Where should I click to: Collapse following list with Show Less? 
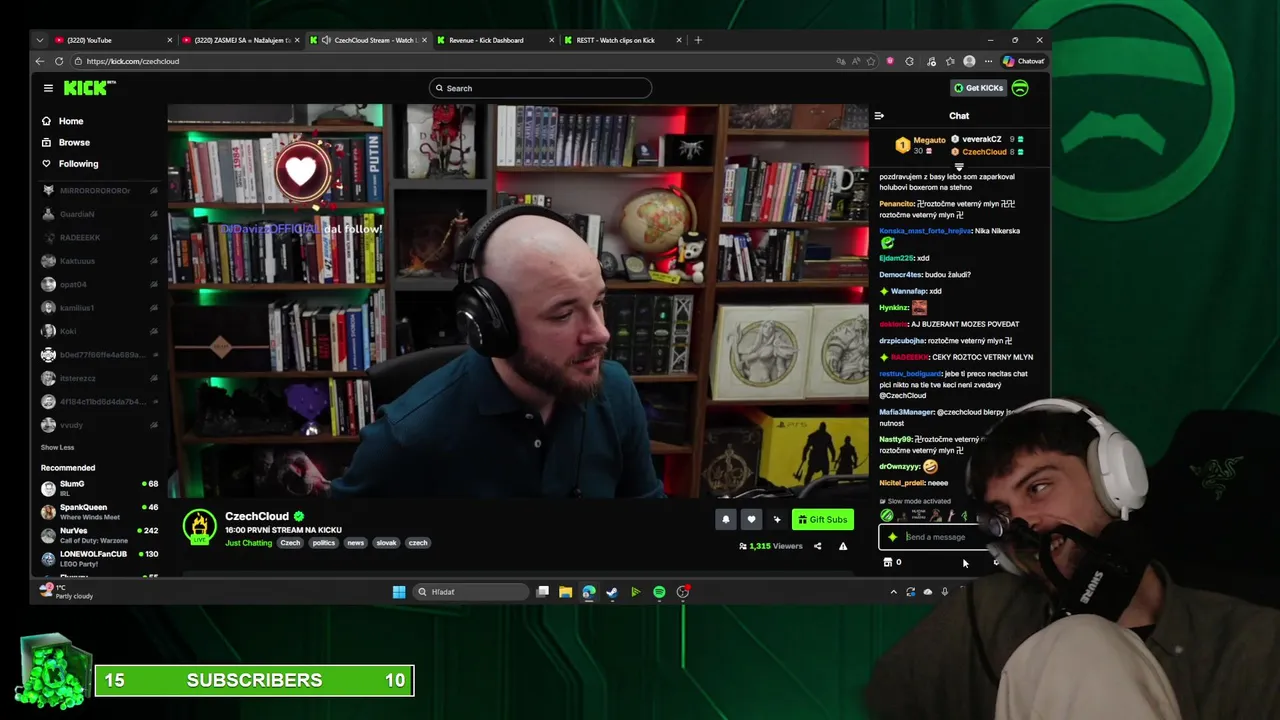(x=57, y=447)
